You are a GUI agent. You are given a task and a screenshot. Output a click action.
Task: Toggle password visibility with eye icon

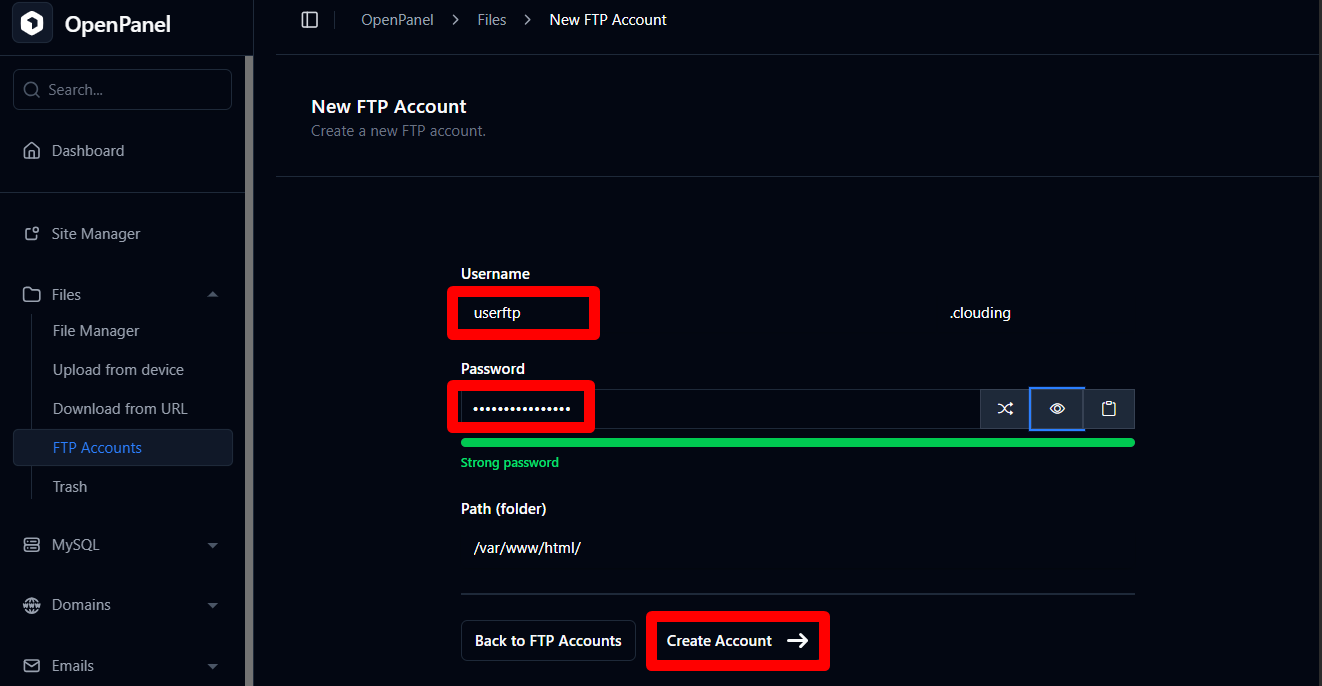1057,409
